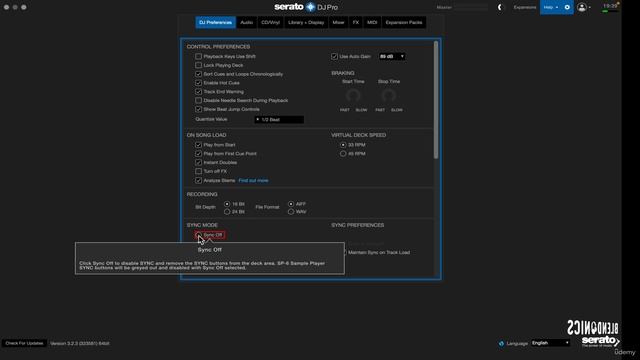The width and height of the screenshot is (640, 360).
Task: Open the Quantize Value dropdown
Action: [279, 120]
